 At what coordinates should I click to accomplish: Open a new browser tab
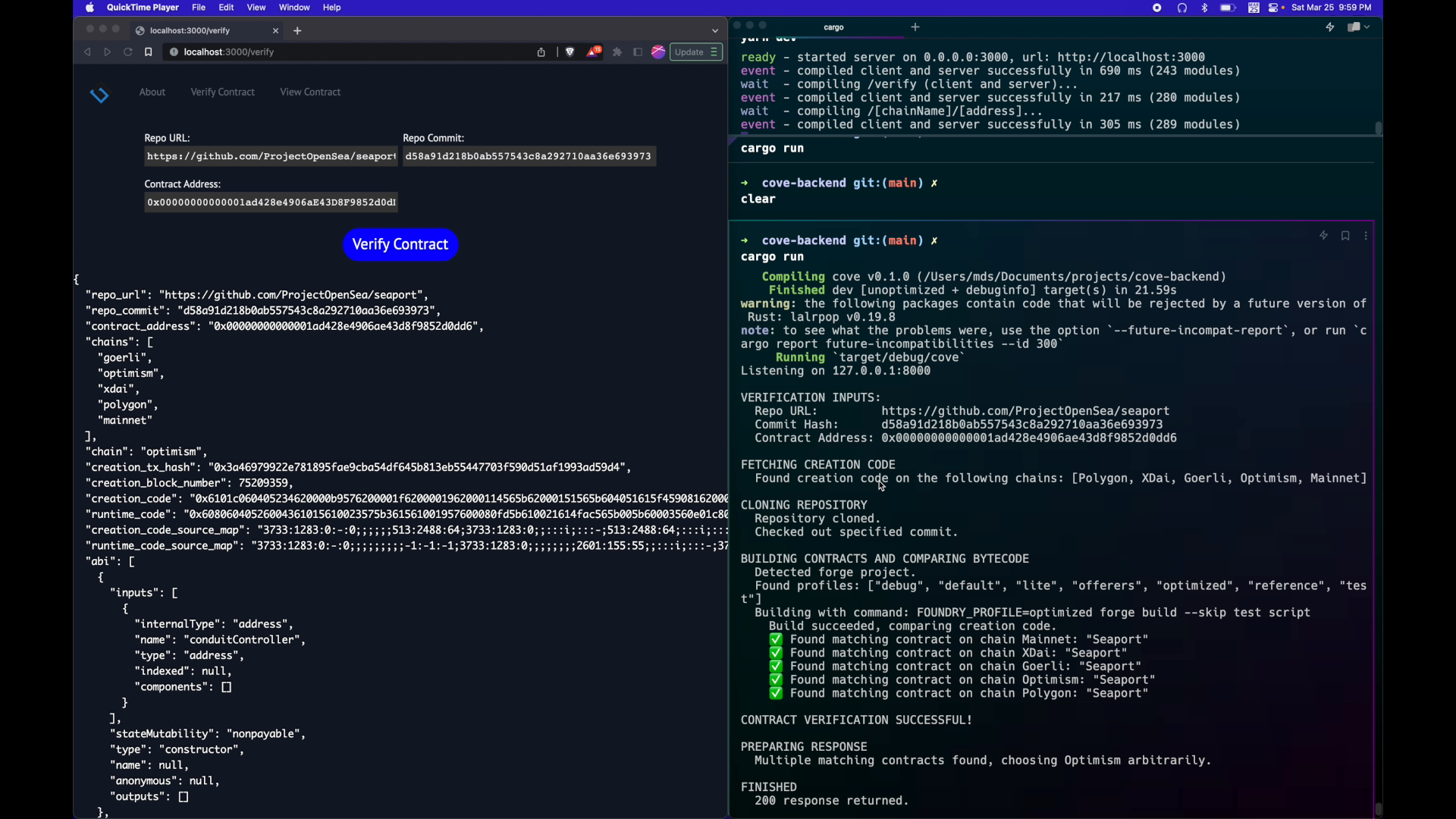pos(297,31)
